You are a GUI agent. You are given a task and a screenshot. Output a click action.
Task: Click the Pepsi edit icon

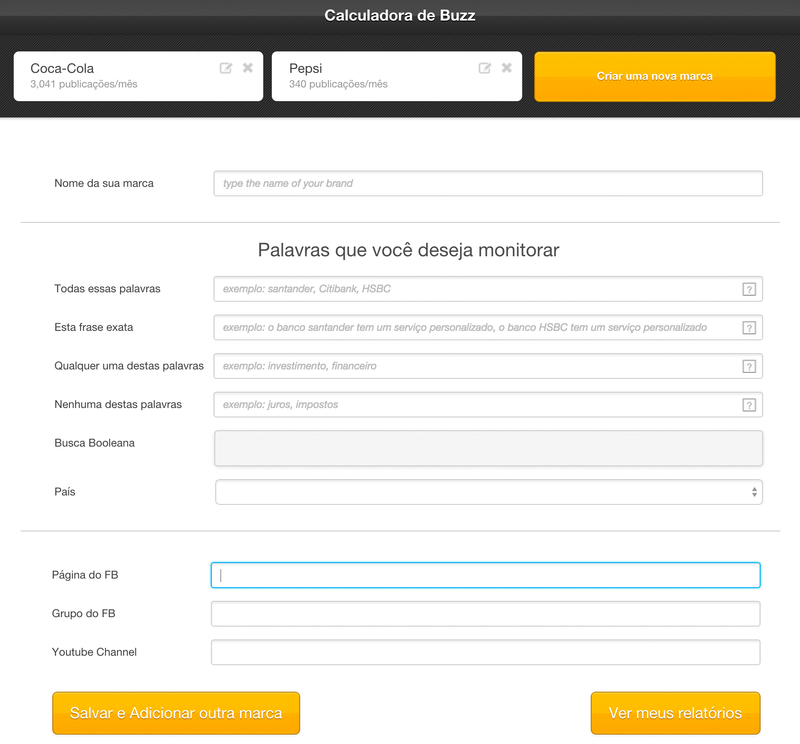[x=485, y=68]
